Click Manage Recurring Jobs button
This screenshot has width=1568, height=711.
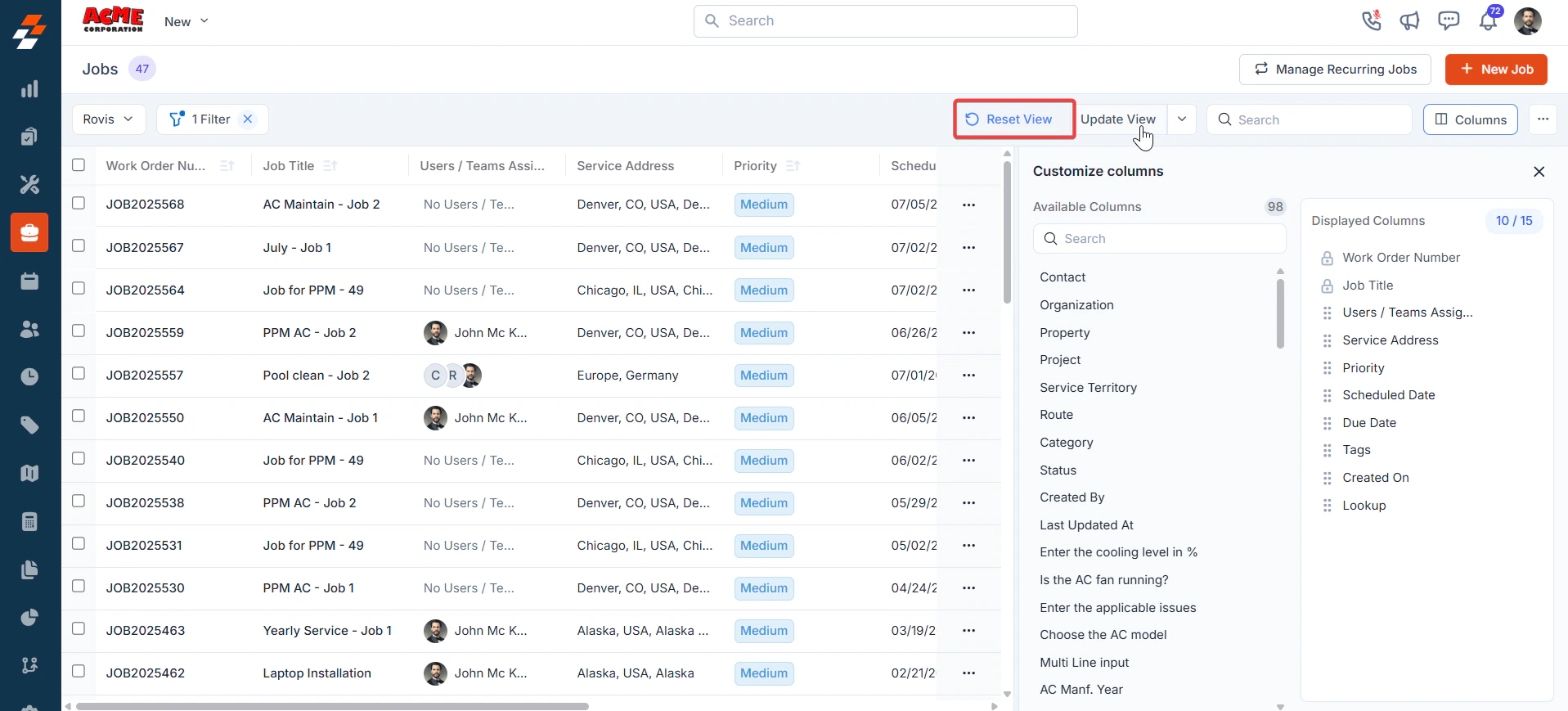coord(1335,70)
